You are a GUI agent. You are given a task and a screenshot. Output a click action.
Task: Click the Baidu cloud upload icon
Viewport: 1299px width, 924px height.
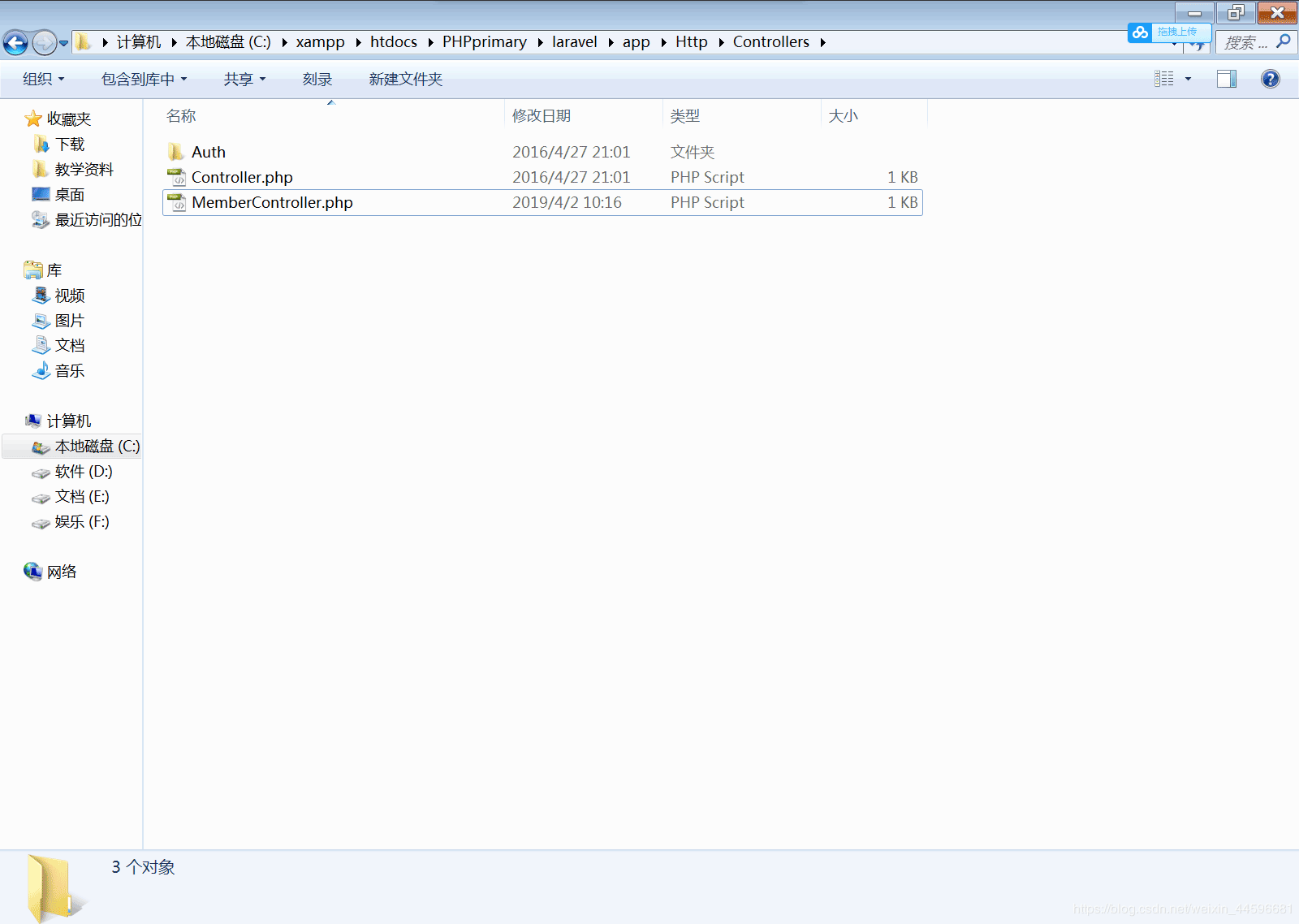coord(1141,32)
